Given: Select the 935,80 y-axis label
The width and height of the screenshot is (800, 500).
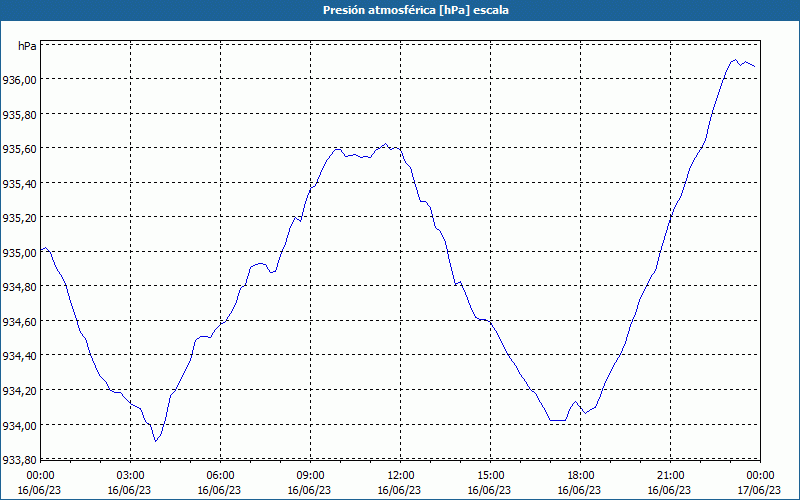Looking at the screenshot, I should [x=19, y=114].
